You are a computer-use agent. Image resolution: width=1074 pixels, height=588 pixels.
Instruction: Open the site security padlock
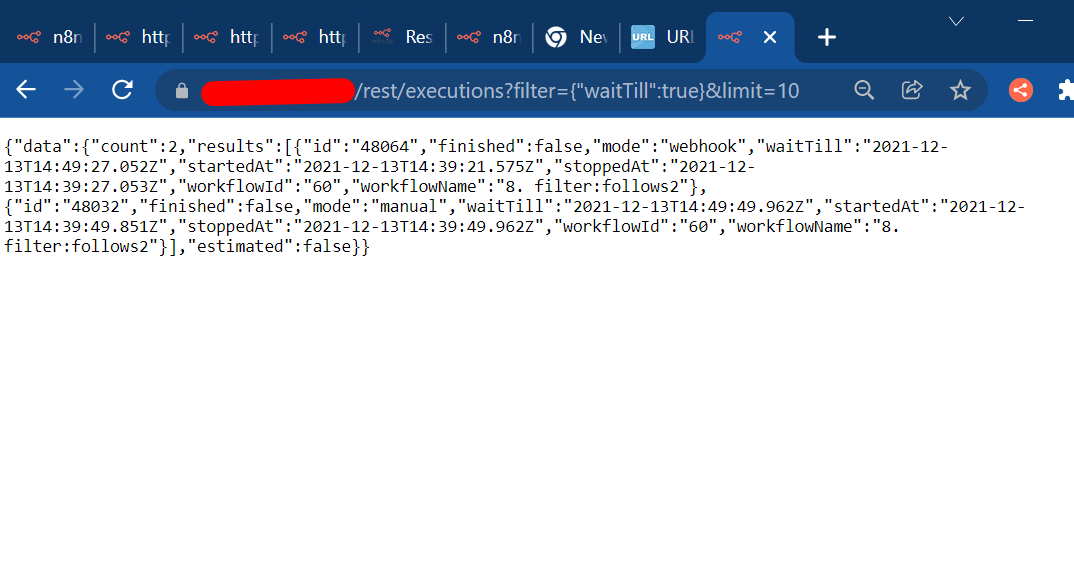[181, 90]
